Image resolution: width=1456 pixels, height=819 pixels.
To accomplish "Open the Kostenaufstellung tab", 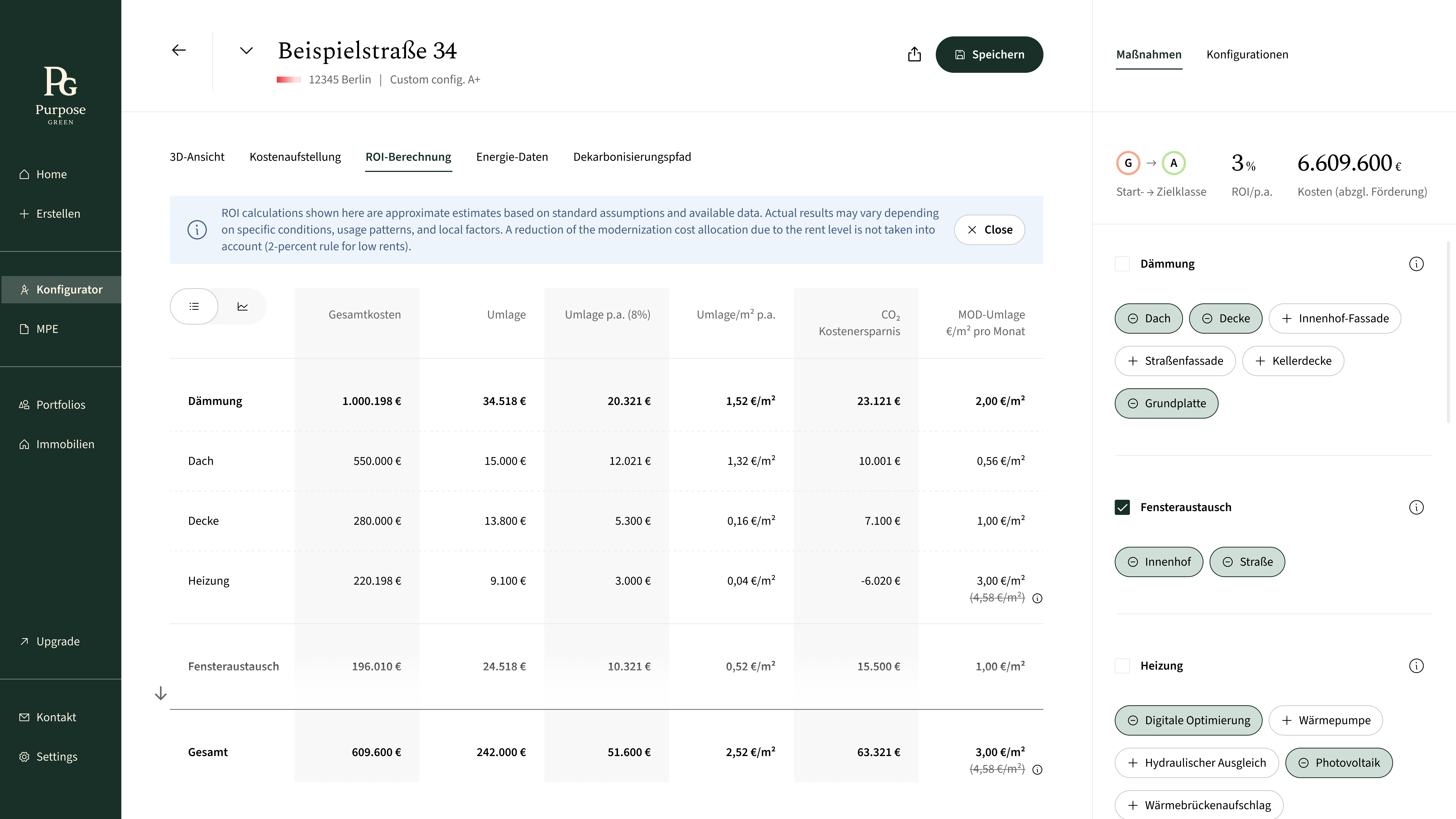I will [295, 157].
